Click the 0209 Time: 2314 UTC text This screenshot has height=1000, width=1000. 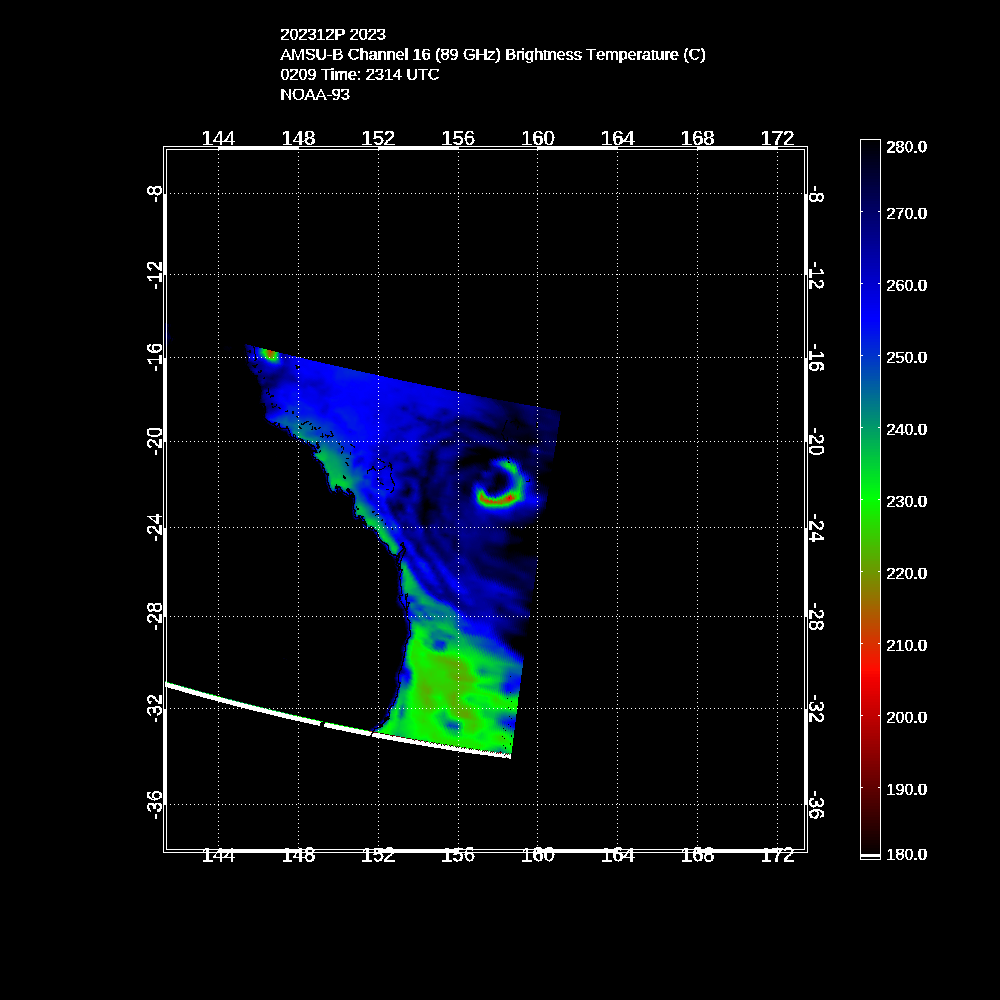pyautogui.click(x=359, y=75)
